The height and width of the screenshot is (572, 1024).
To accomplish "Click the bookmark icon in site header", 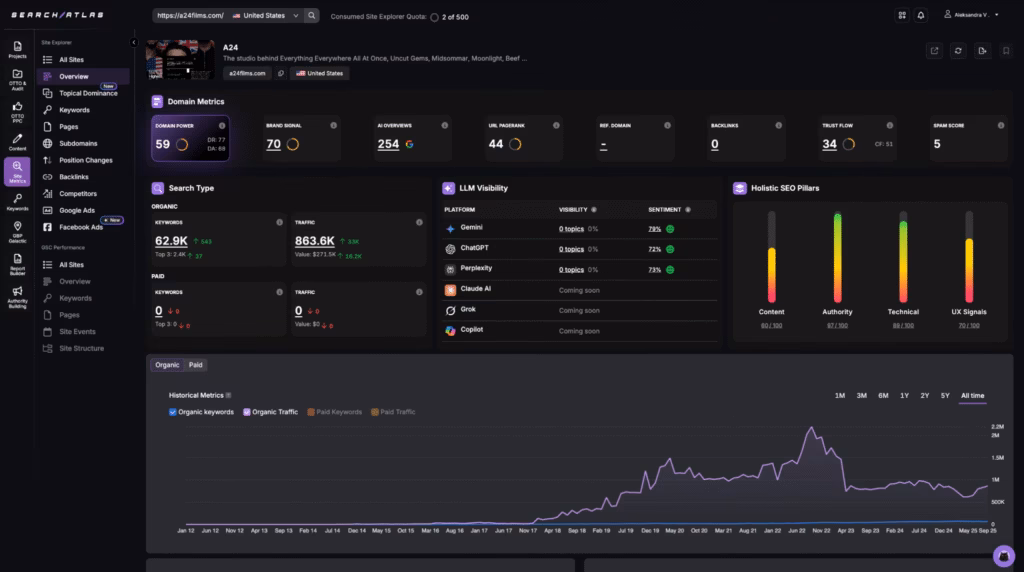I will 1006,51.
